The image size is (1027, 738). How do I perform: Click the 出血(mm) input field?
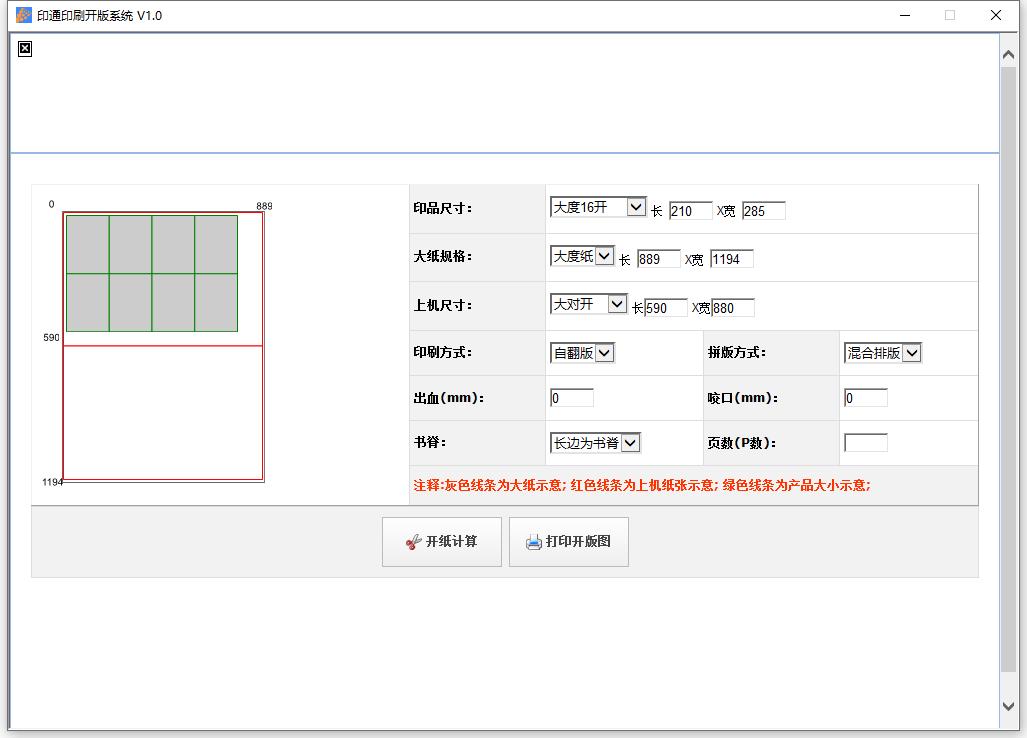pyautogui.click(x=572, y=398)
